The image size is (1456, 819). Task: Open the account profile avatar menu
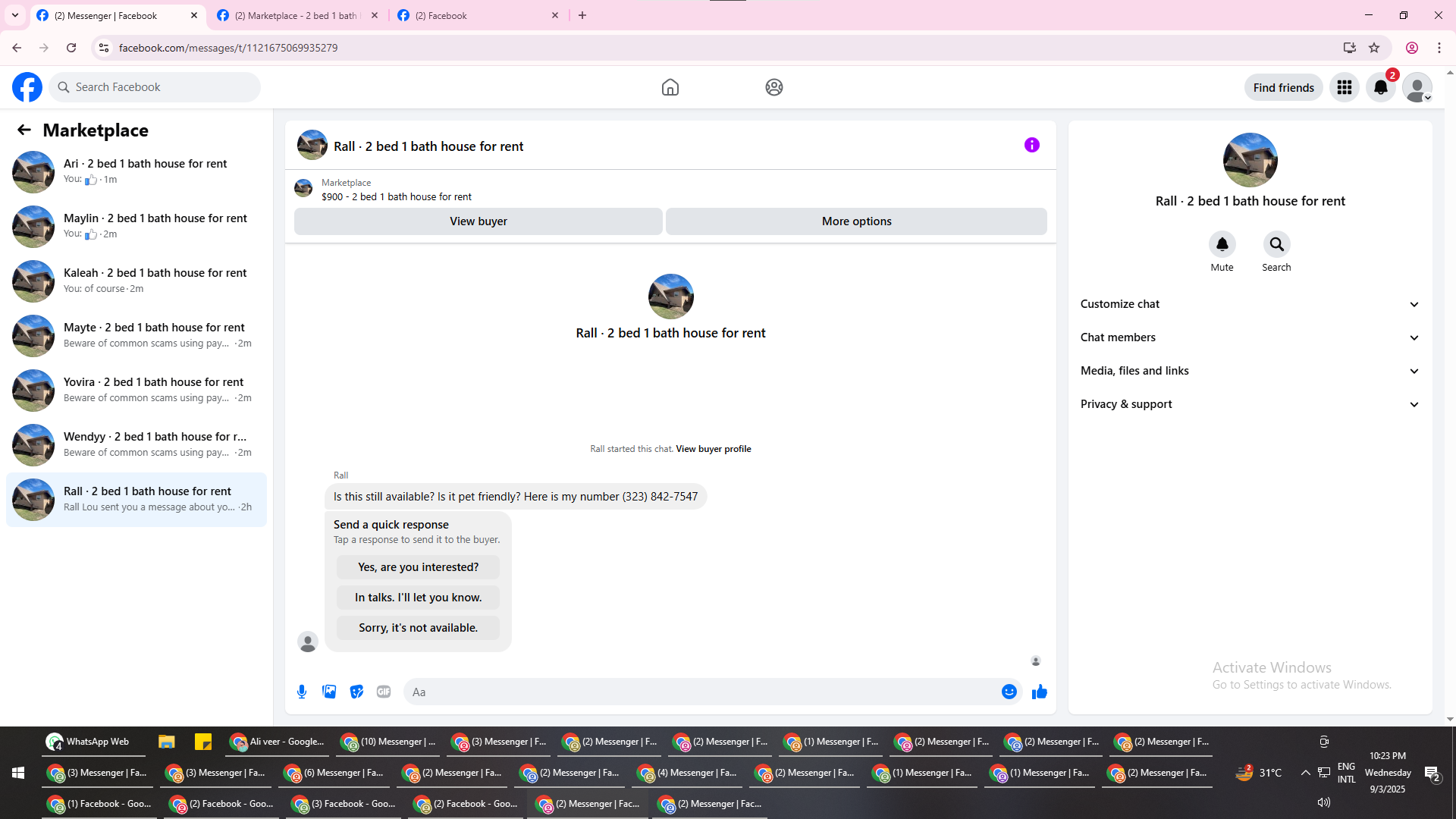(1417, 87)
